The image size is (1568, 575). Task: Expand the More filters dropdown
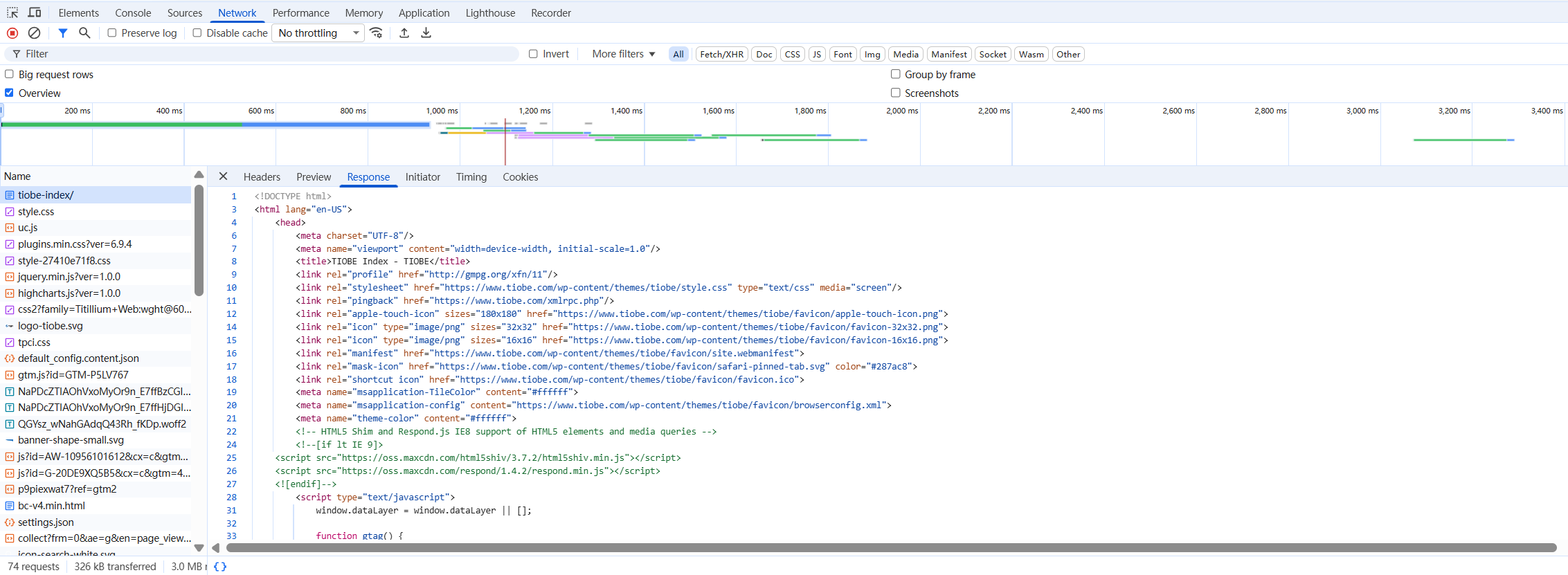(x=624, y=54)
